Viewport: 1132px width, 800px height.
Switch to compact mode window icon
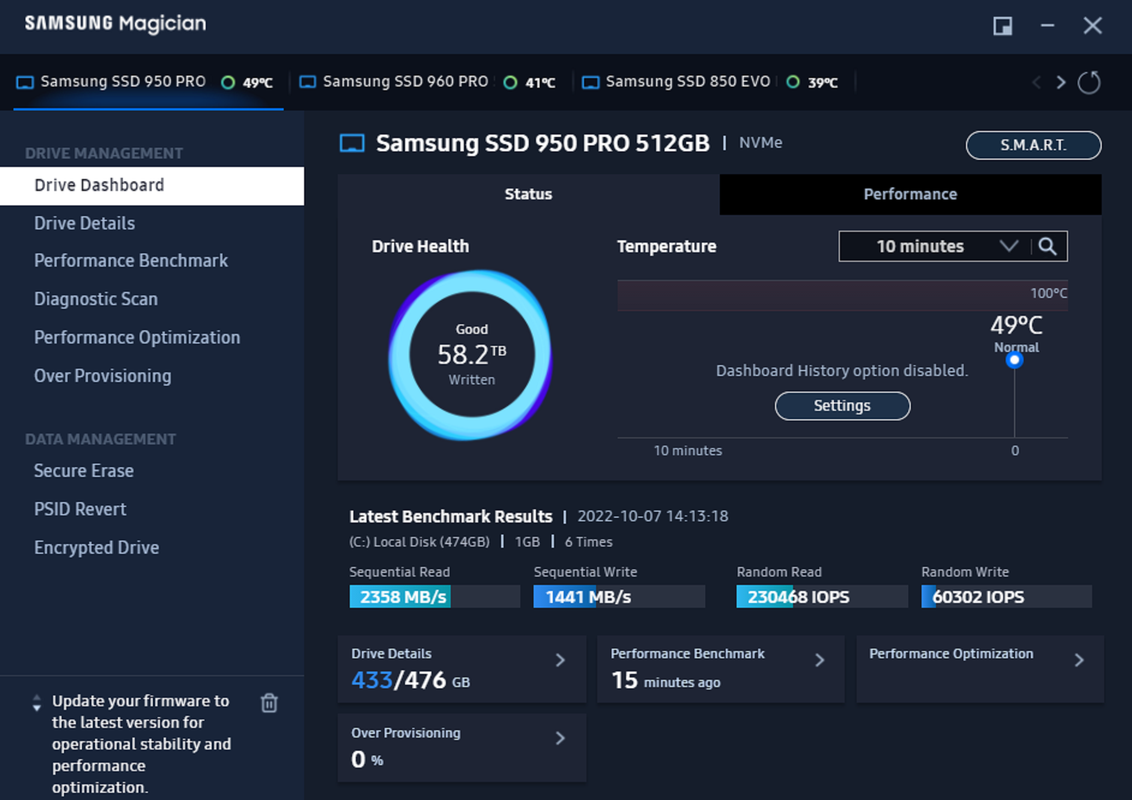(1003, 26)
